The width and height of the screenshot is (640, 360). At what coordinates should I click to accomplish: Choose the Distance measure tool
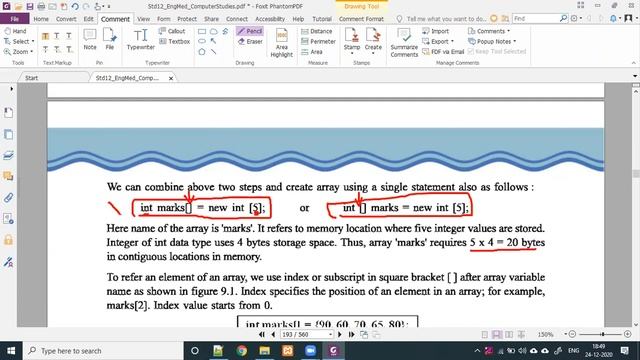[x=316, y=31]
